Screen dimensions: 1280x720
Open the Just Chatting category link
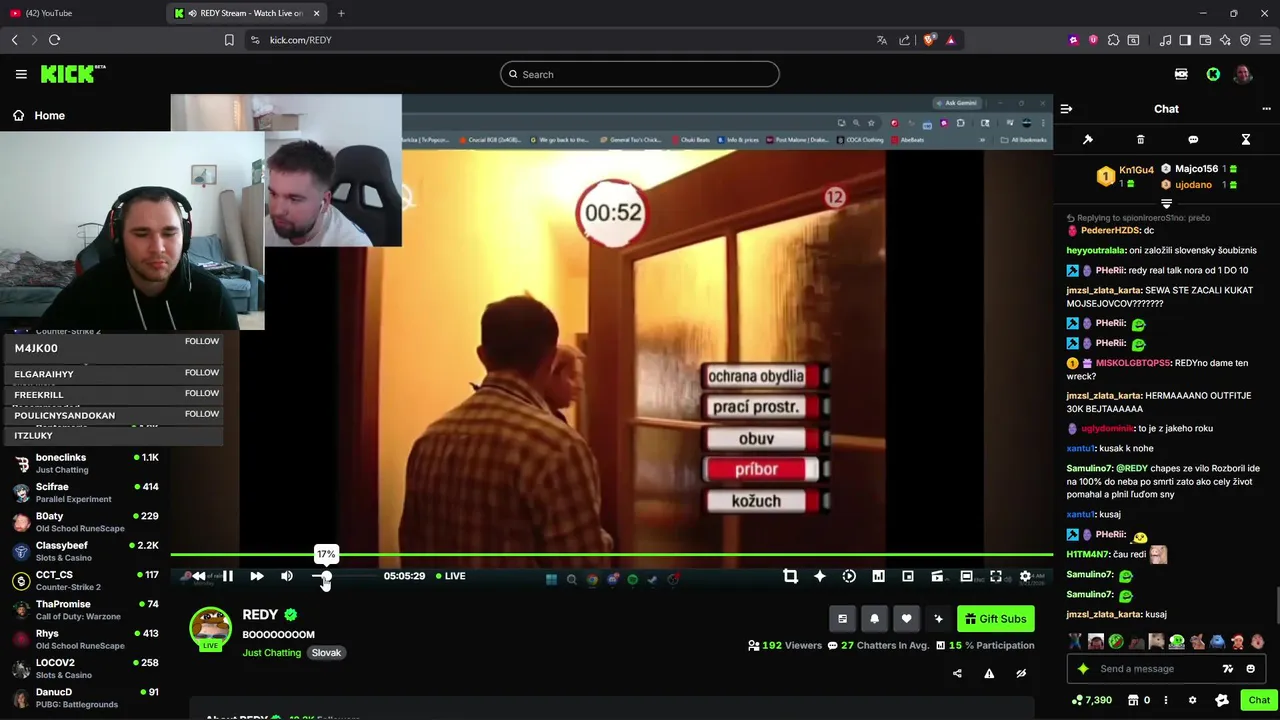coord(271,653)
